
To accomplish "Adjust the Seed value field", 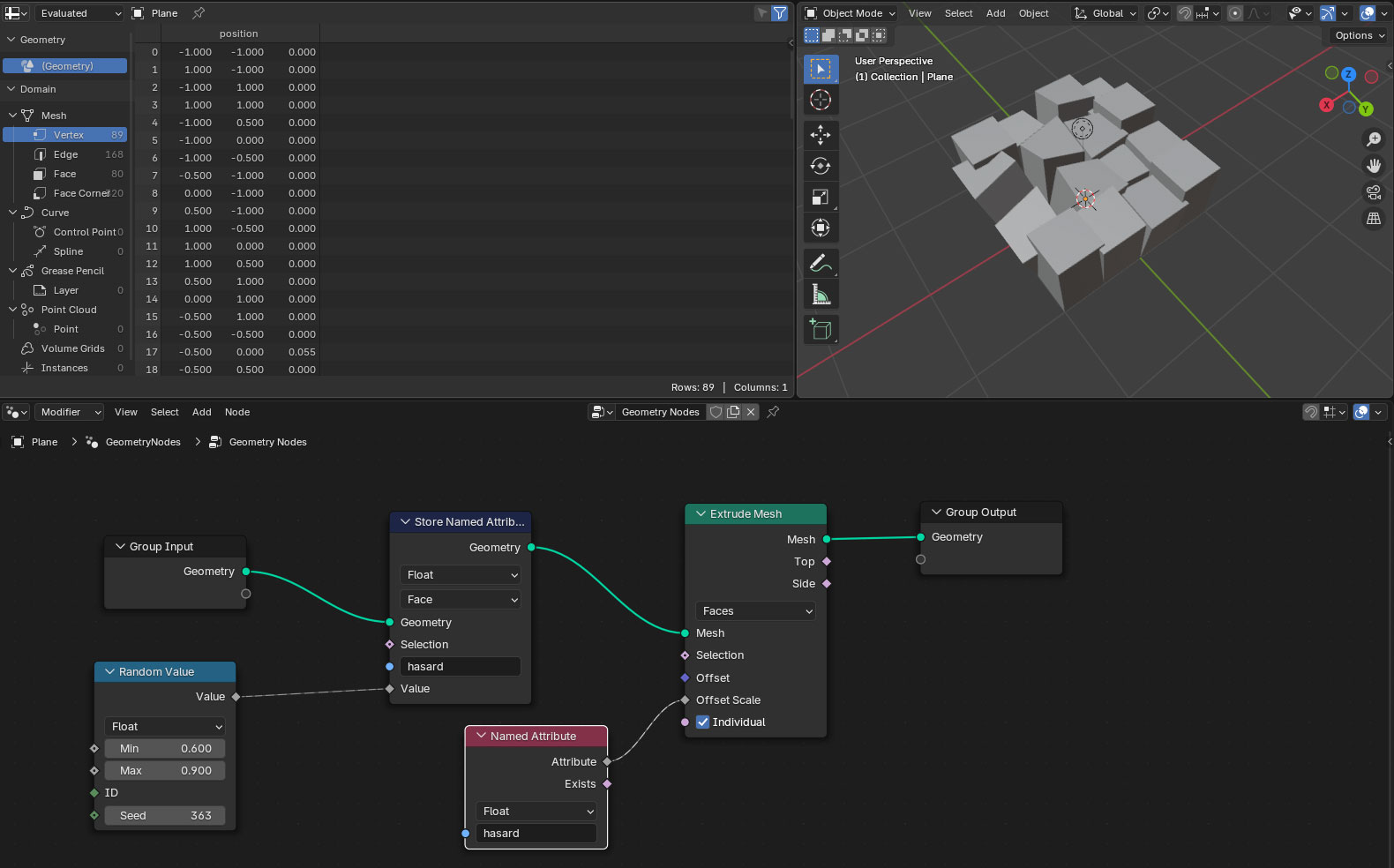I will [165, 816].
